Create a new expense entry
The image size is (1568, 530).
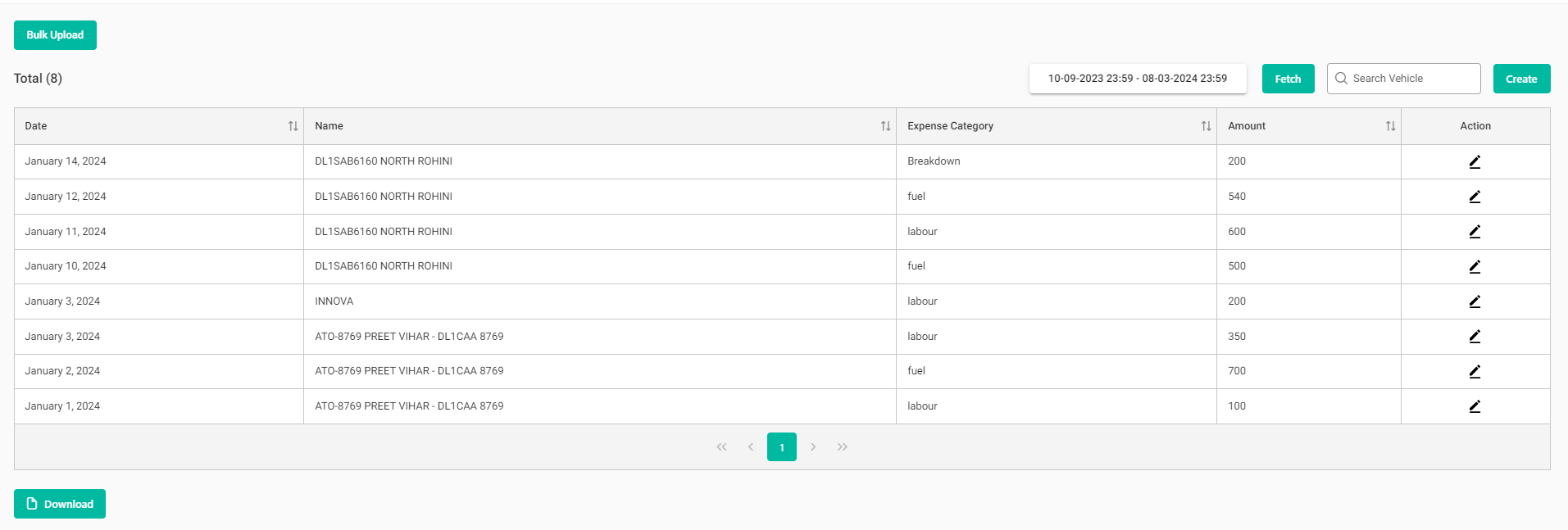pyautogui.click(x=1521, y=79)
